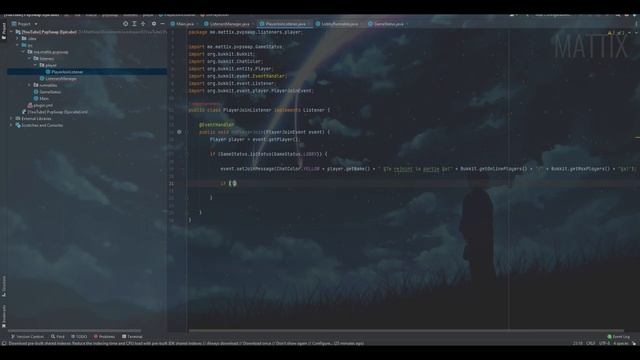Expand External Libraries node
The width and height of the screenshot is (640, 360).
(11, 118)
